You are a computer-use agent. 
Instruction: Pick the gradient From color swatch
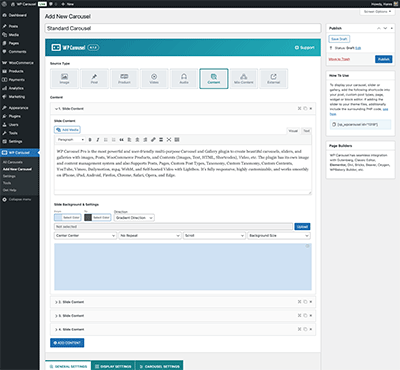[58, 217]
